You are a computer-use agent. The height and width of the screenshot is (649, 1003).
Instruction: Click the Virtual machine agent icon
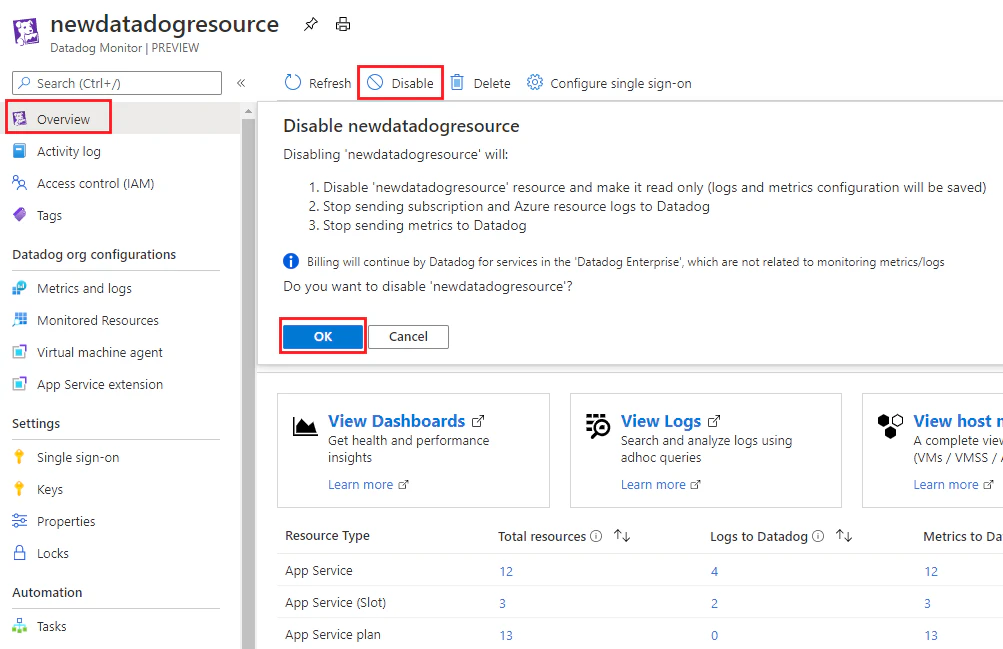[20, 352]
